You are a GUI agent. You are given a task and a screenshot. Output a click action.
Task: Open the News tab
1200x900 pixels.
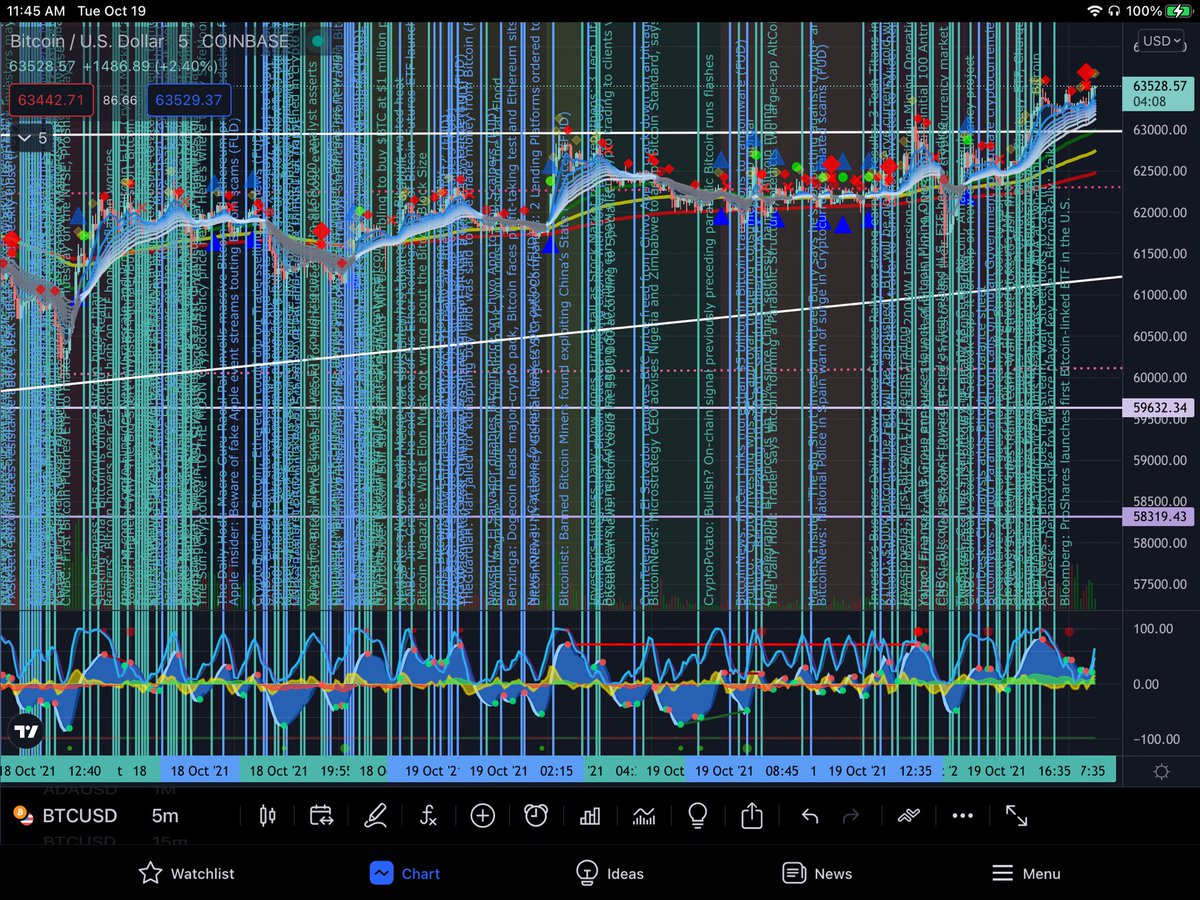(x=817, y=873)
